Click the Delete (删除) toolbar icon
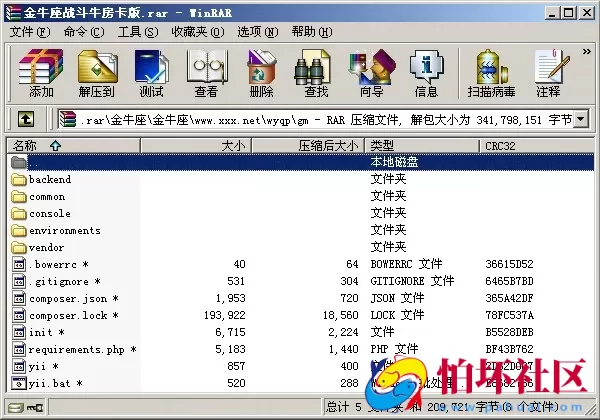This screenshot has width=600, height=420. point(262,72)
